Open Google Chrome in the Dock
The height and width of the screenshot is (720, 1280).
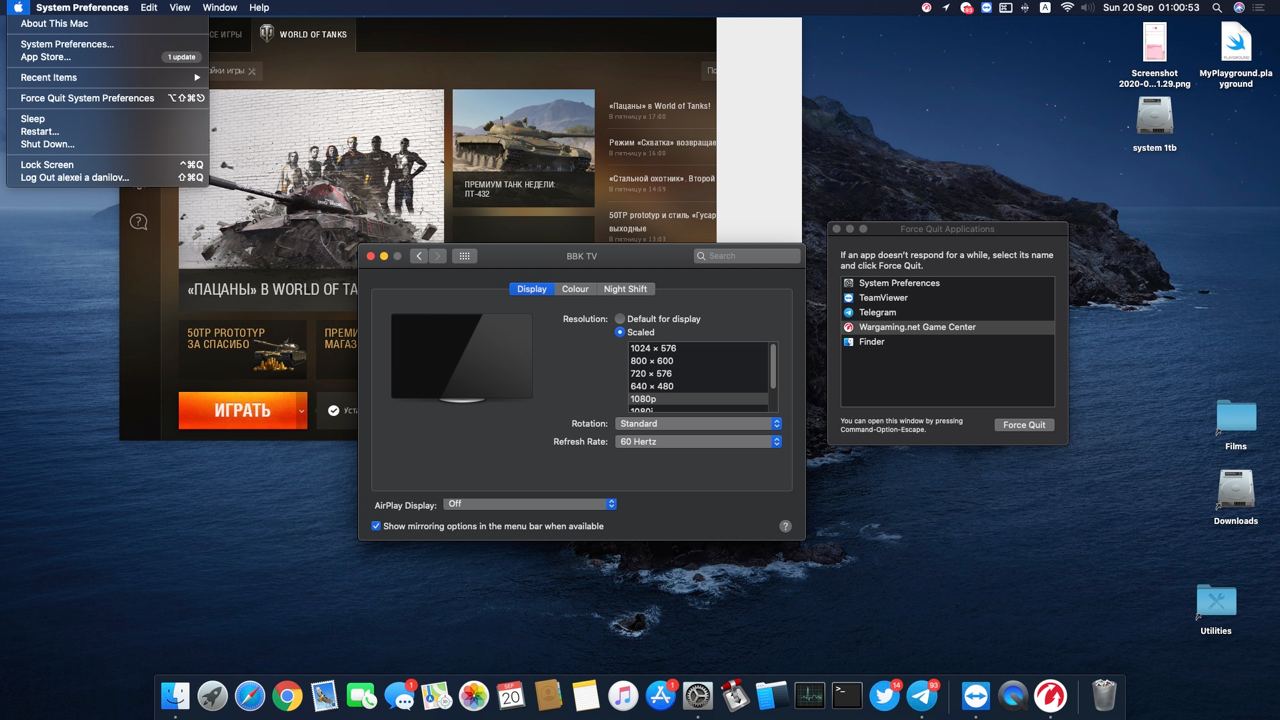point(287,695)
